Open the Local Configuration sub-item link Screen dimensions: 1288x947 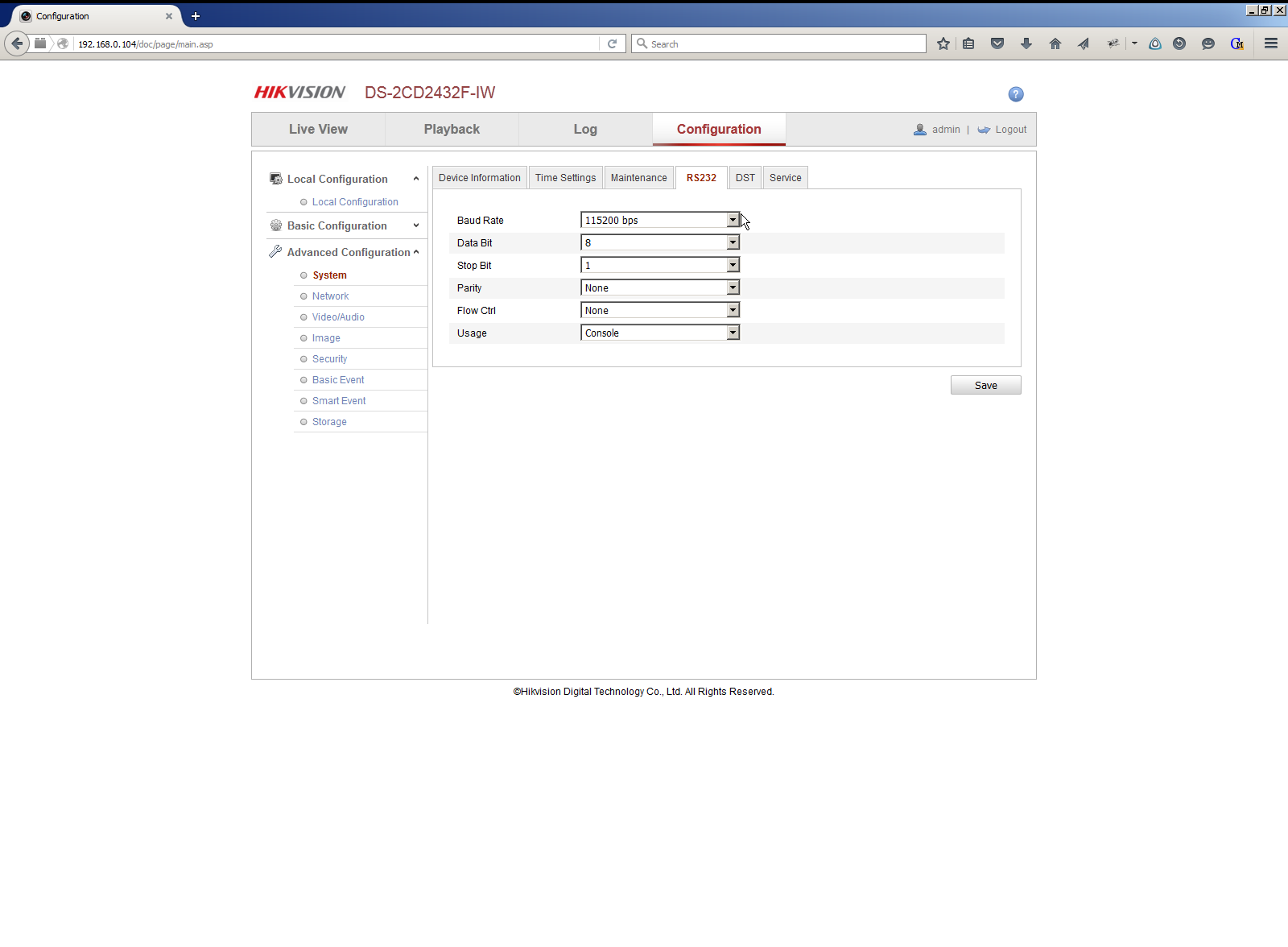(355, 202)
